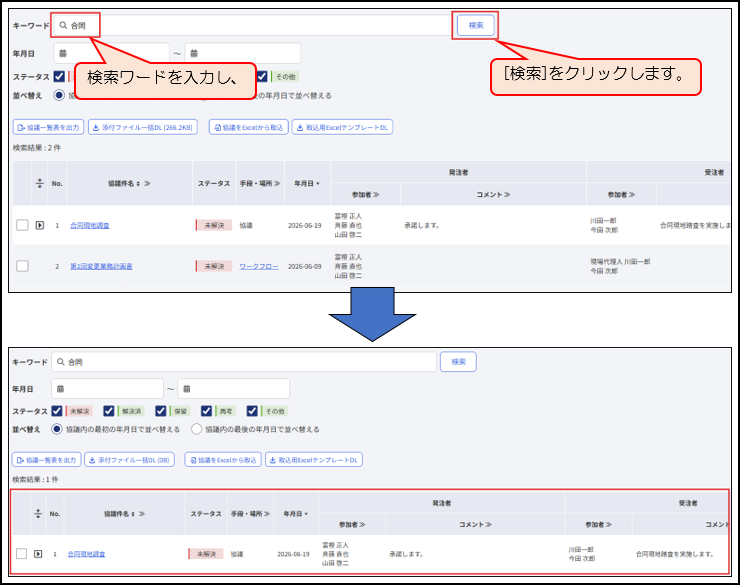Image resolution: width=740 pixels, height=585 pixels.
Task: Expand 発注者 コメント column in the 1件 table
Action: click(x=488, y=525)
